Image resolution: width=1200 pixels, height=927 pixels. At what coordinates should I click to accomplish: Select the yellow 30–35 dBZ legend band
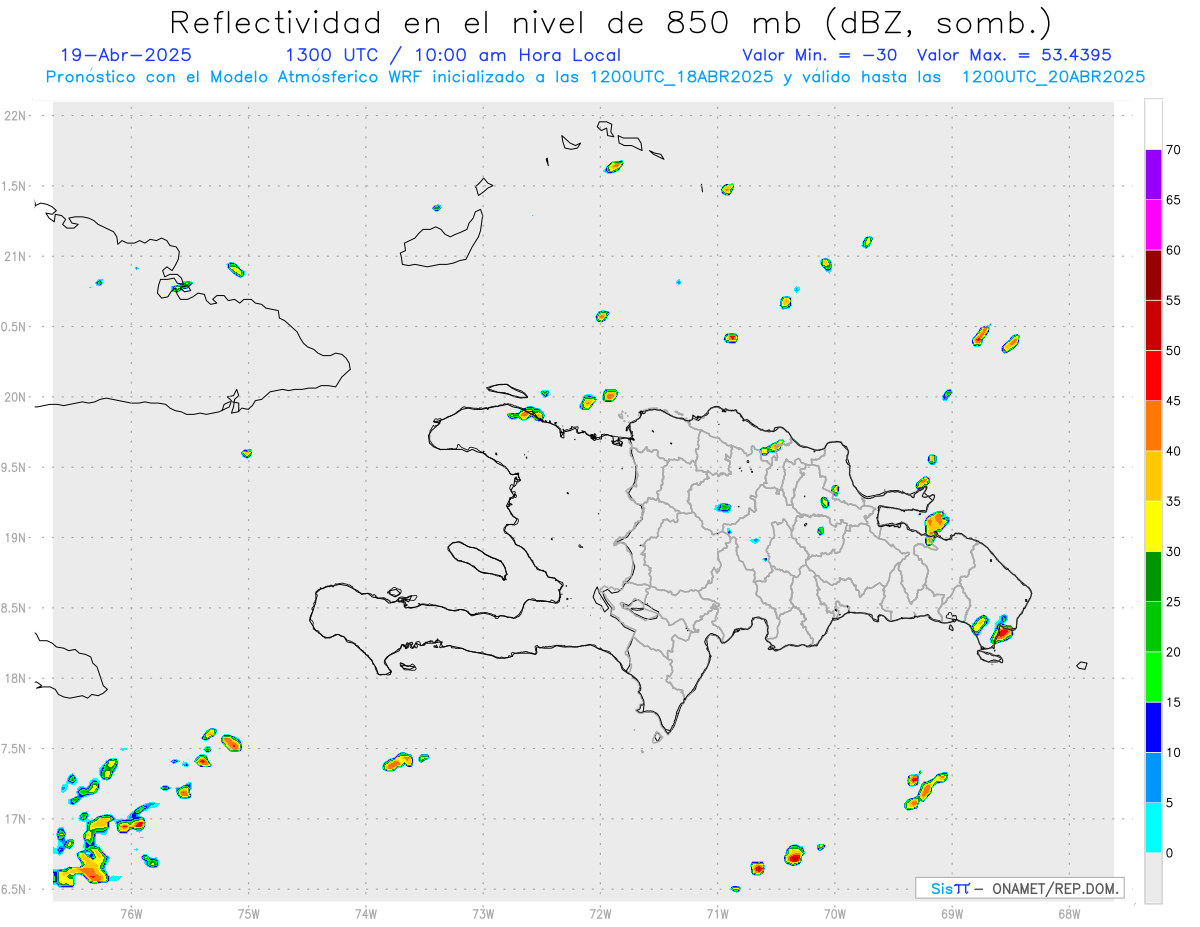click(1153, 526)
